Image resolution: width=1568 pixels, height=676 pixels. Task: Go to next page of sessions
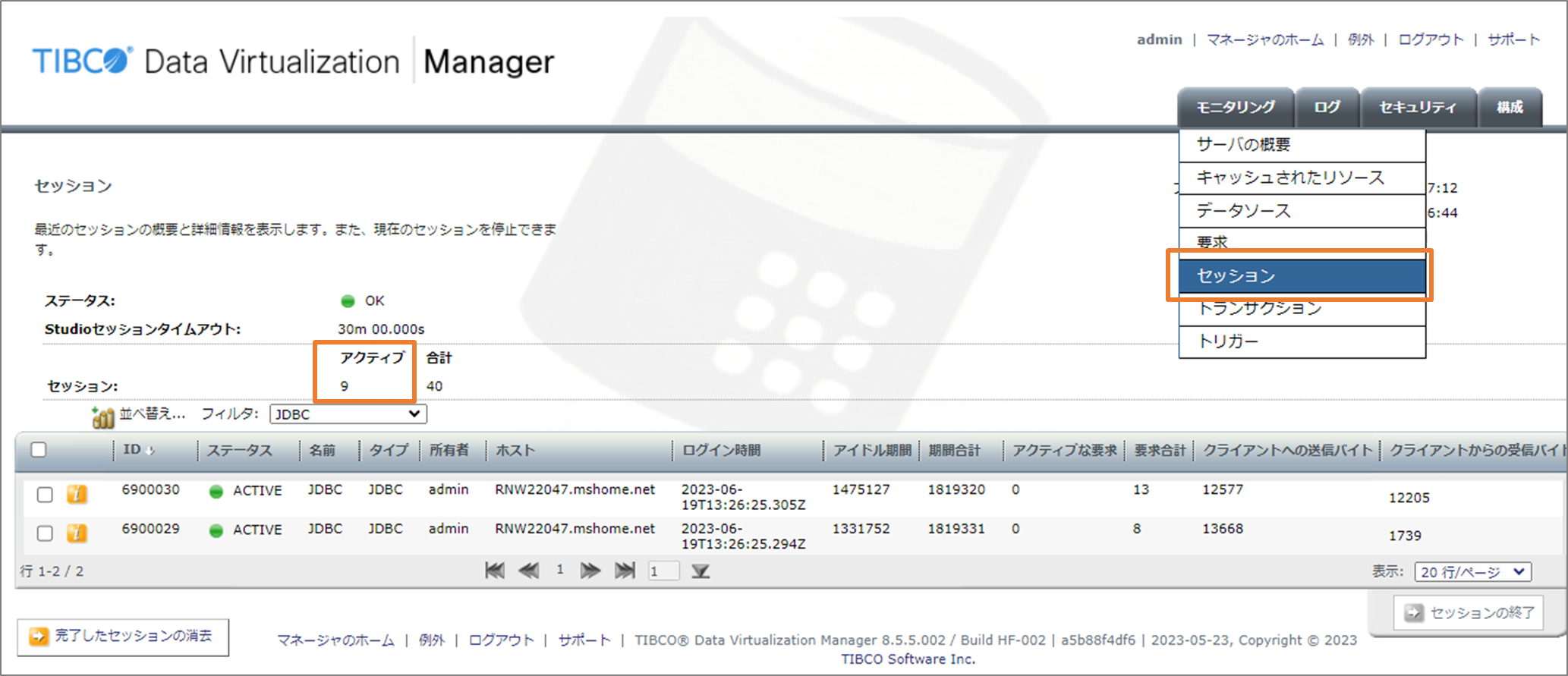tap(590, 571)
